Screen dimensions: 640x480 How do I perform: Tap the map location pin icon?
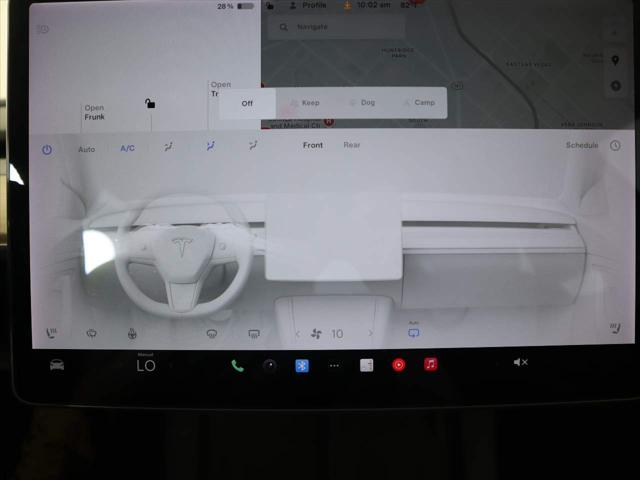click(616, 60)
